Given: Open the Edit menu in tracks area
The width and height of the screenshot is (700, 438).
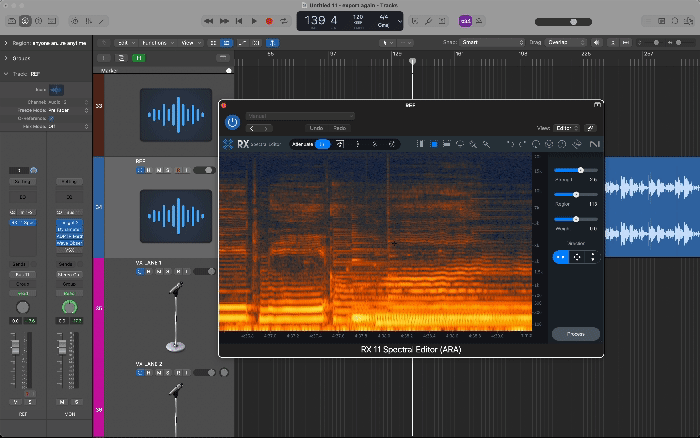Looking at the screenshot, I should click(125, 43).
